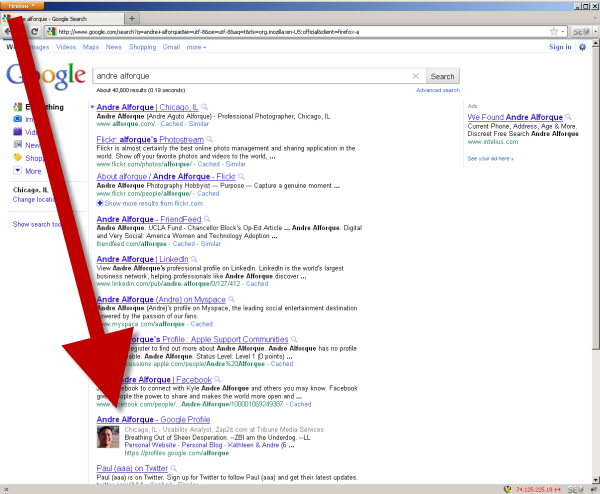
Task: Preview FriendFeed result with magnifier icon
Action: (x=207, y=219)
